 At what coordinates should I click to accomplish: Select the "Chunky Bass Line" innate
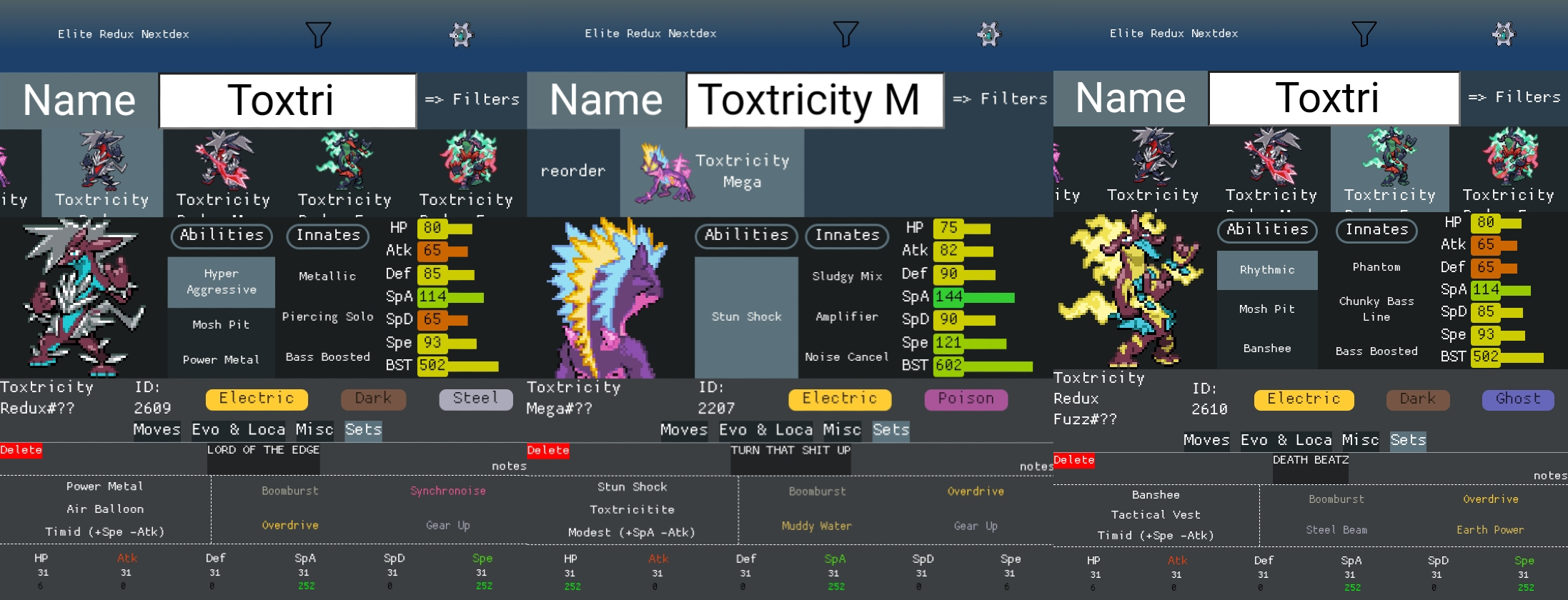[x=1376, y=309]
